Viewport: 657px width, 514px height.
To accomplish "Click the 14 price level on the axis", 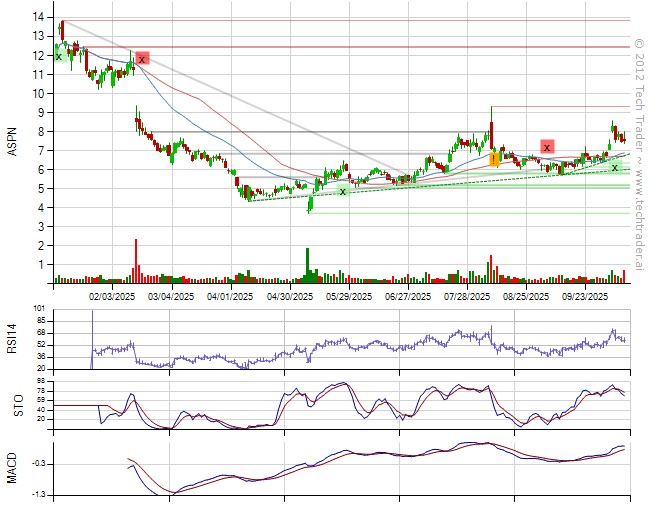I will [37, 18].
